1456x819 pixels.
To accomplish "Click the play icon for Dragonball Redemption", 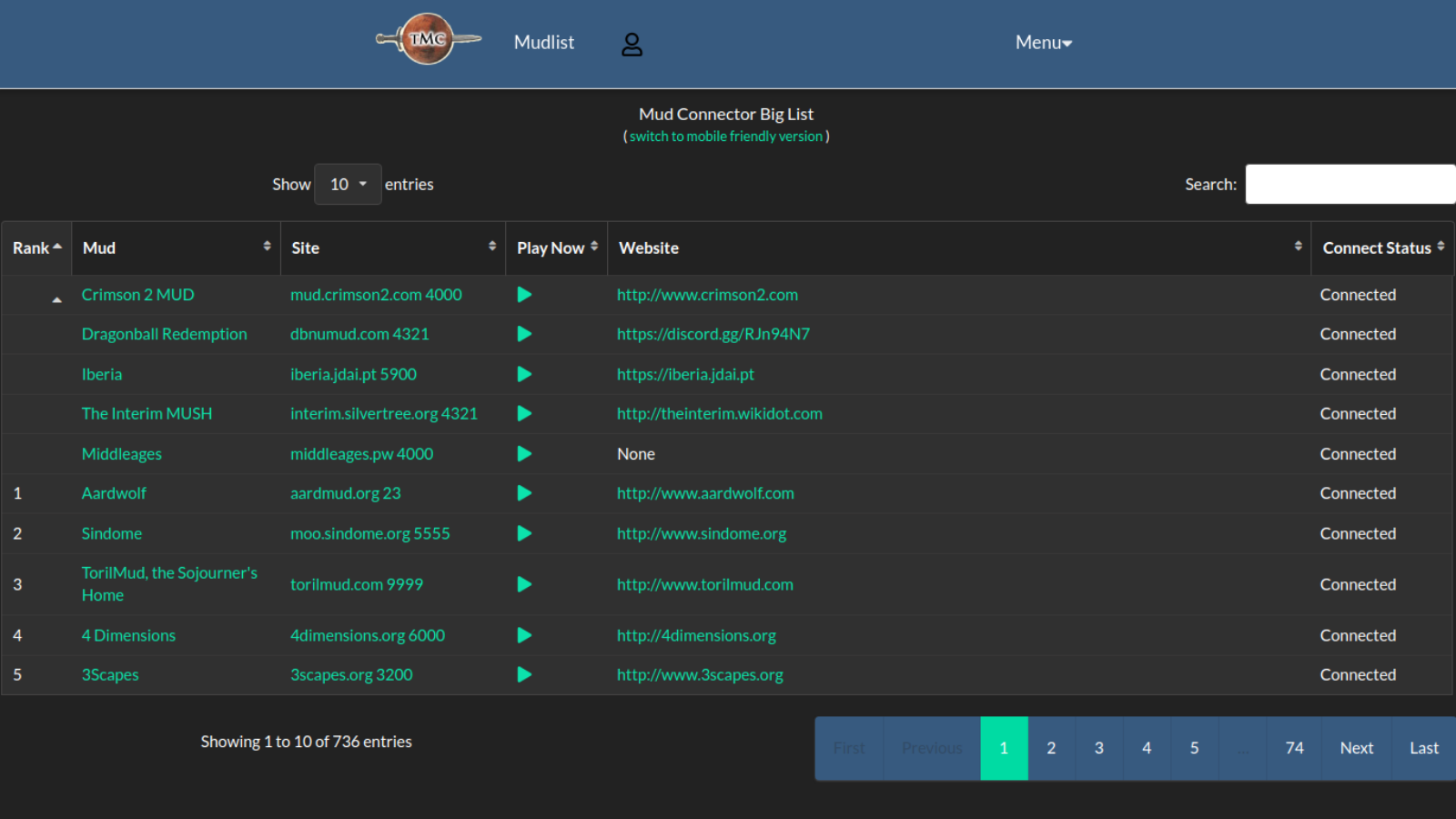I will tap(524, 334).
